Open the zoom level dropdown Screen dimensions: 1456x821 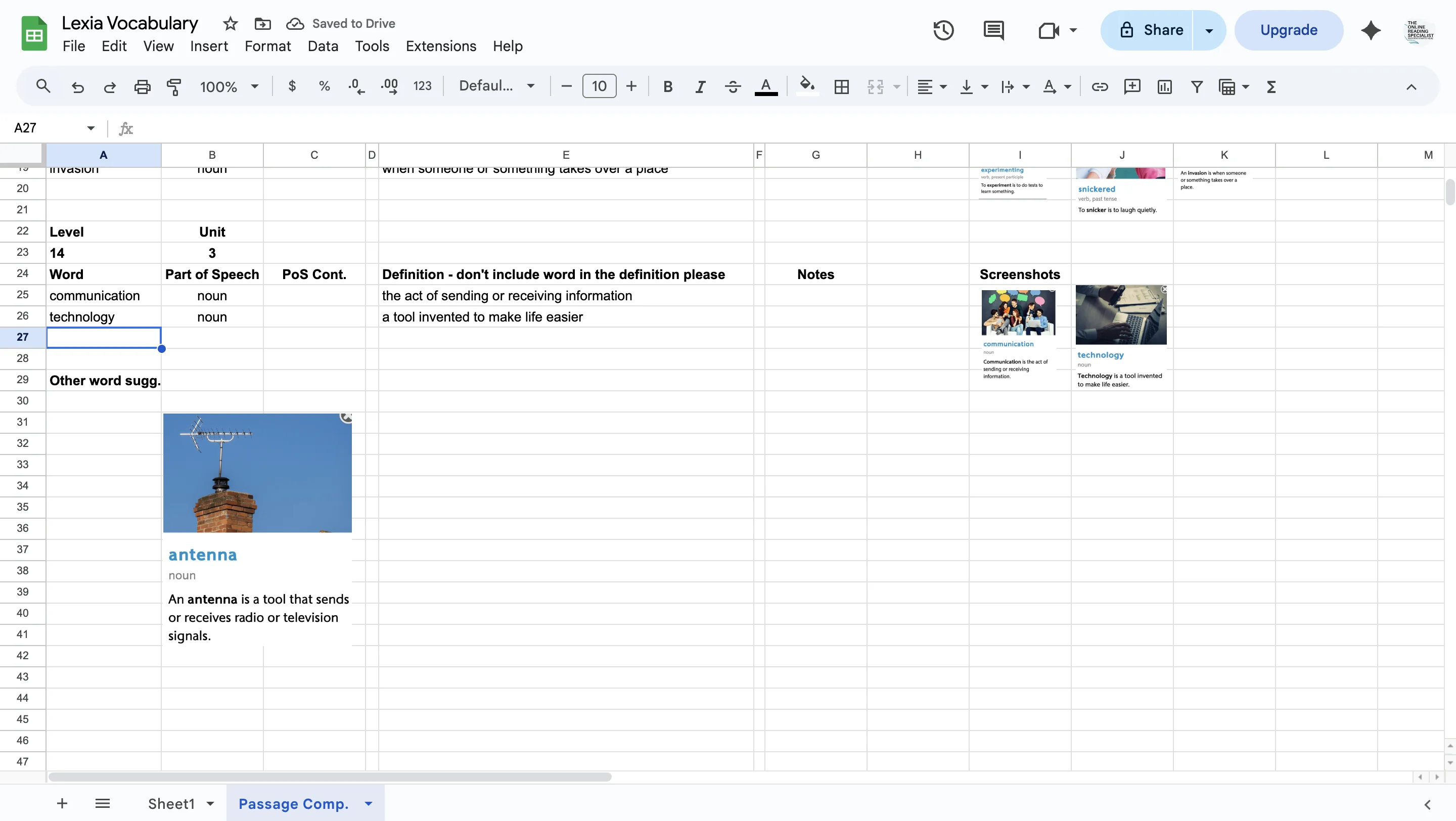click(x=229, y=86)
